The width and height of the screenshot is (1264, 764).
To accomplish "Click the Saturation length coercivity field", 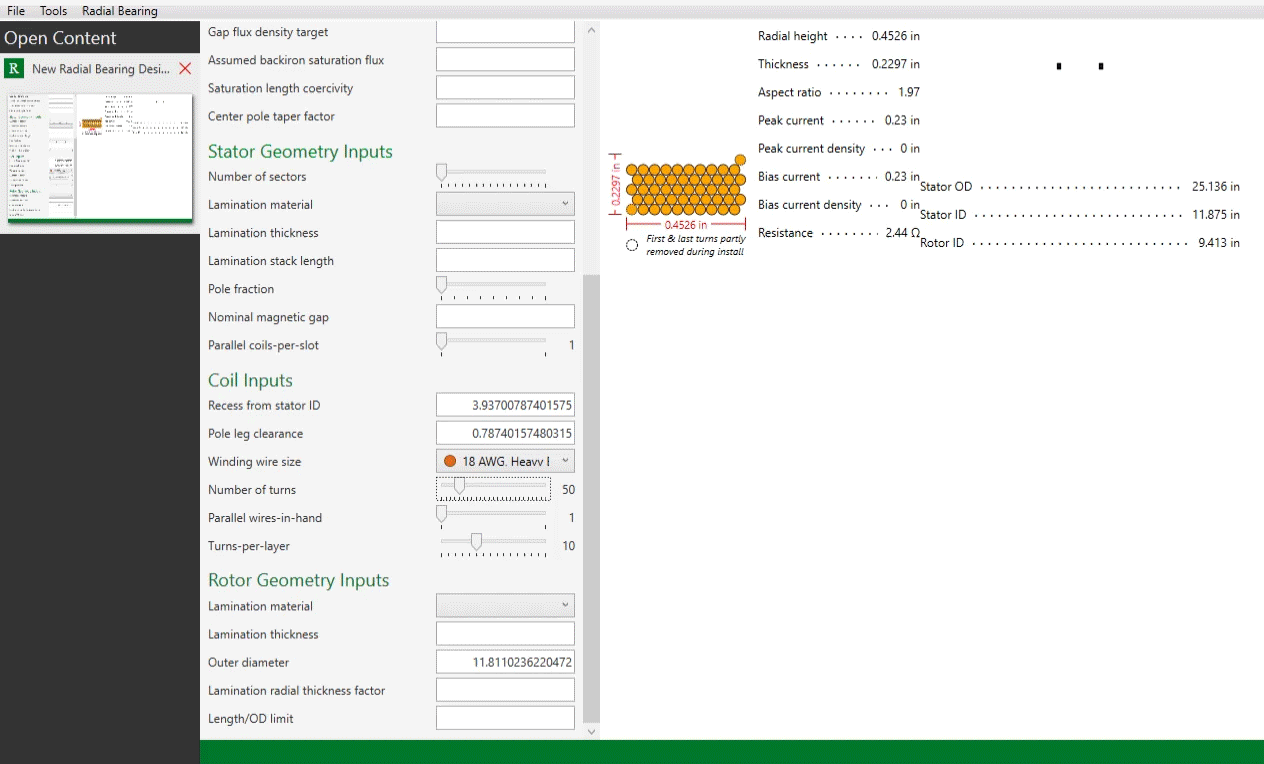I will tap(505, 88).
